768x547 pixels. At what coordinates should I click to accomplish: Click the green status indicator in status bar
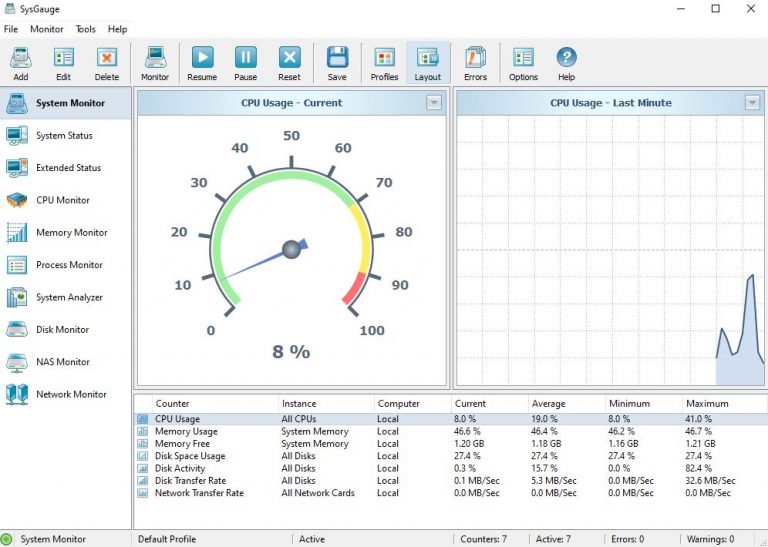6,539
